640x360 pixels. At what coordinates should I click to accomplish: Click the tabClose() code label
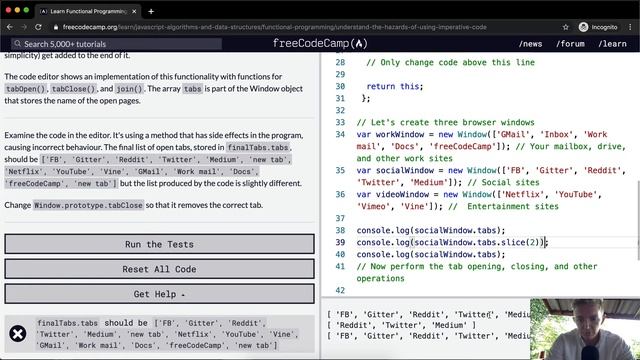[x=73, y=89]
